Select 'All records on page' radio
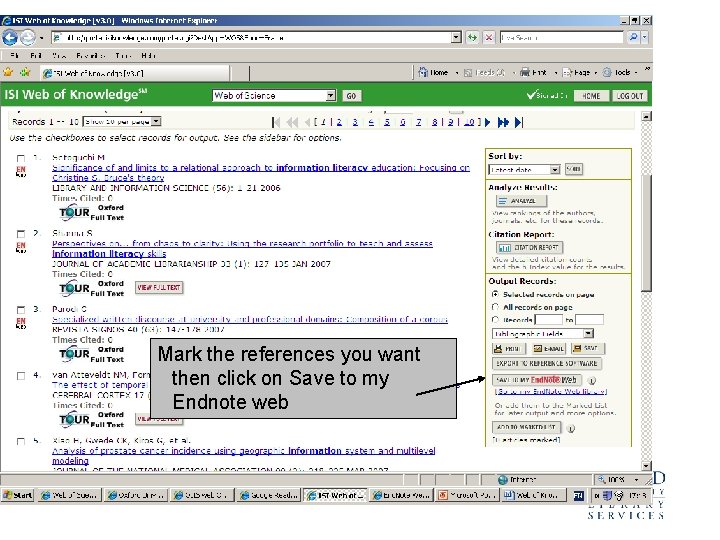720x540 pixels. (x=495, y=307)
